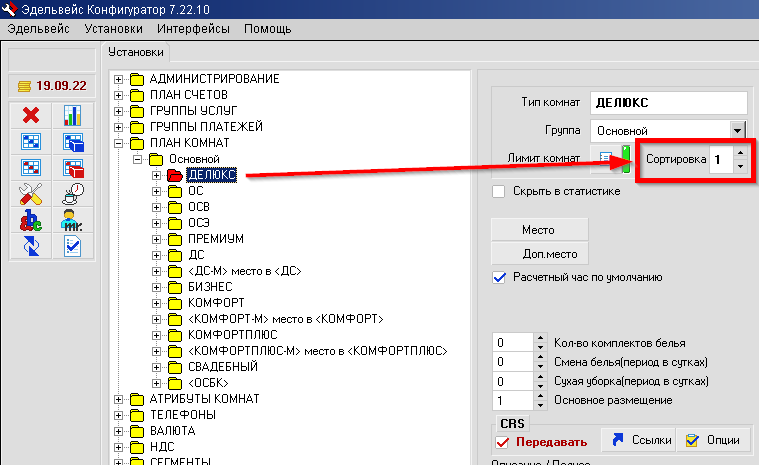
Task: Enable 'Скрыть в статистике' checkbox
Action: 499,192
